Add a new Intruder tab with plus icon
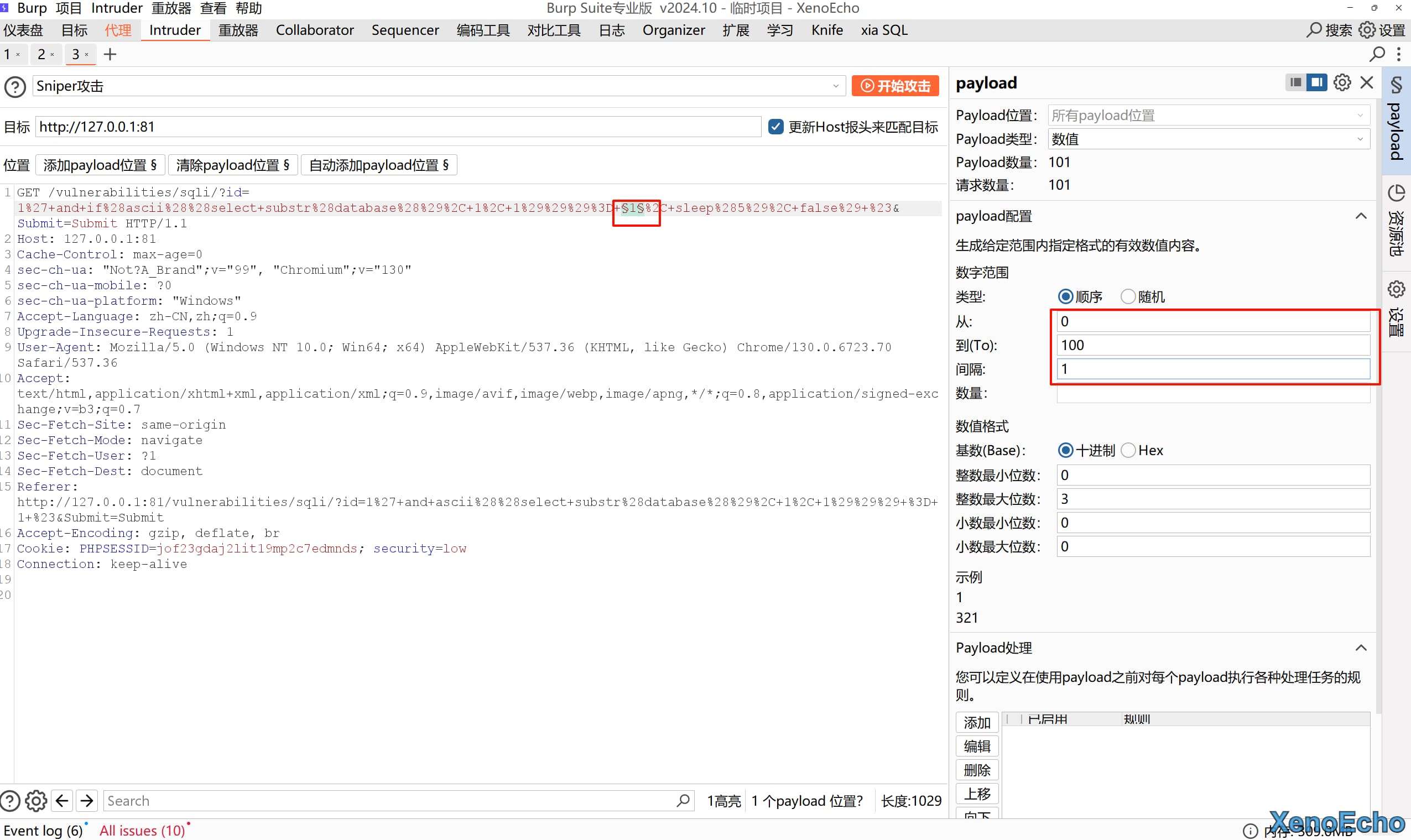Screen dimensions: 1411x840 pos(110,54)
